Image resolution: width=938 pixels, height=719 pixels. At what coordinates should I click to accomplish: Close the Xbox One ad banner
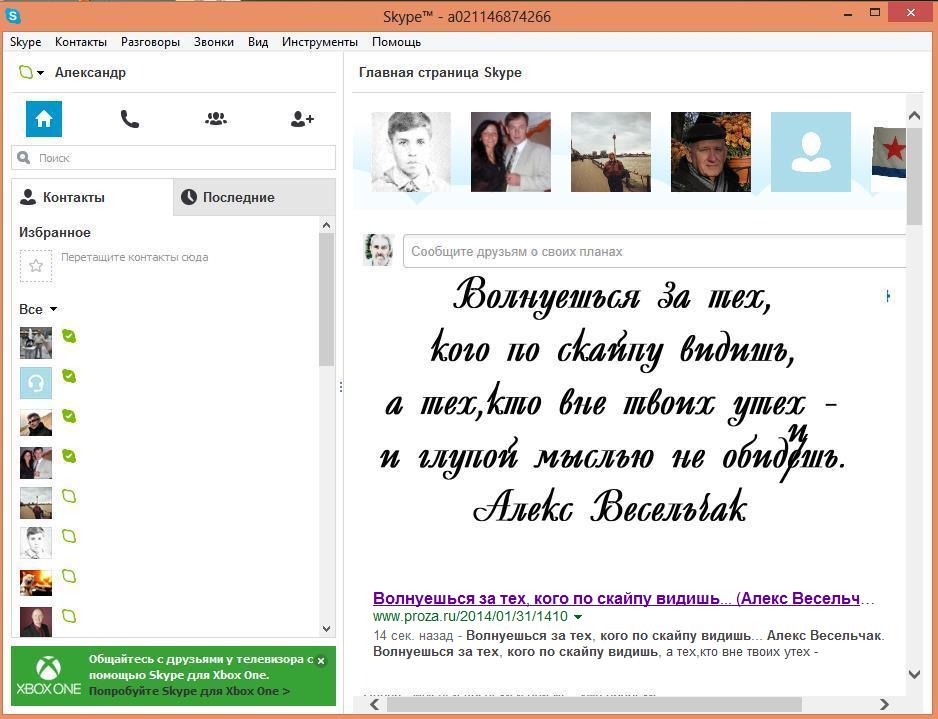coord(321,661)
